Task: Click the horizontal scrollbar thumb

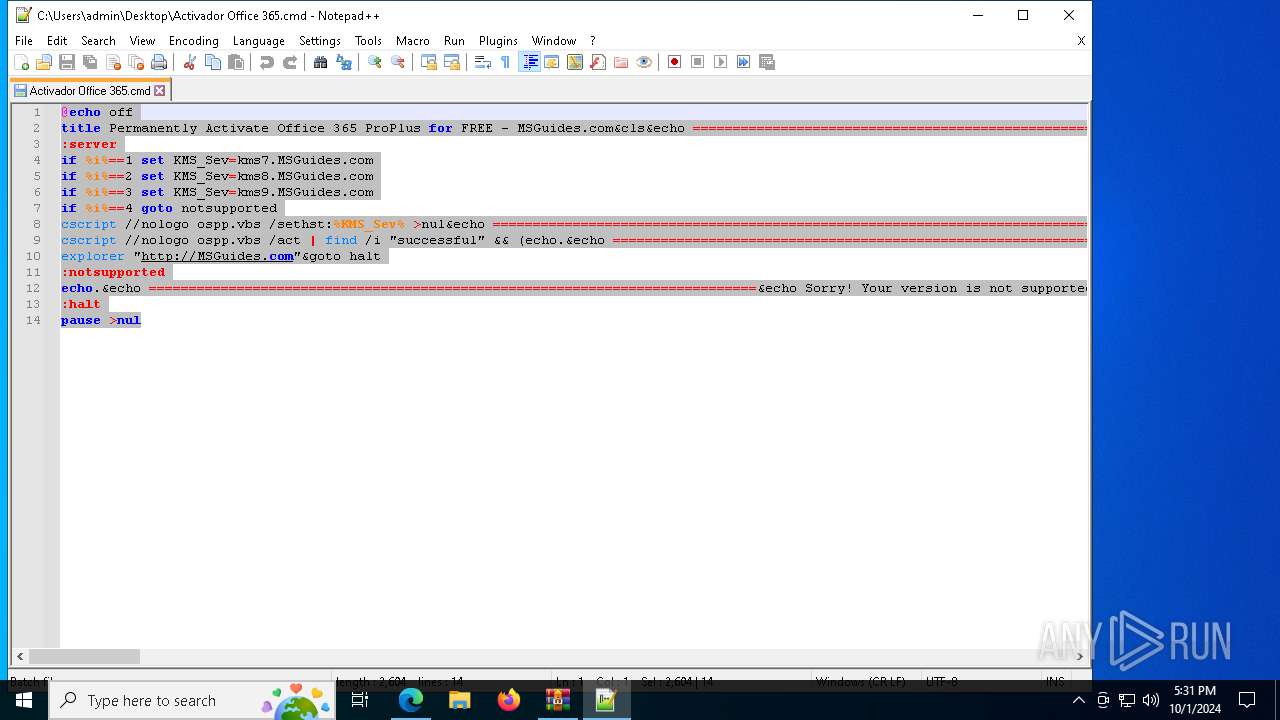Action: [x=84, y=656]
